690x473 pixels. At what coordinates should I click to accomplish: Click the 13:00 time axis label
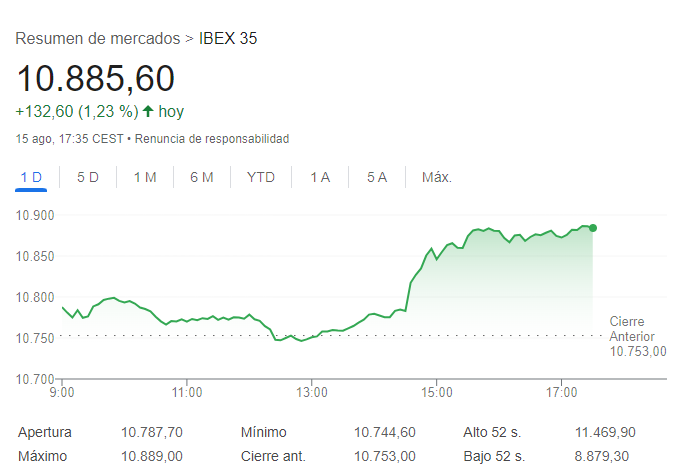point(312,391)
